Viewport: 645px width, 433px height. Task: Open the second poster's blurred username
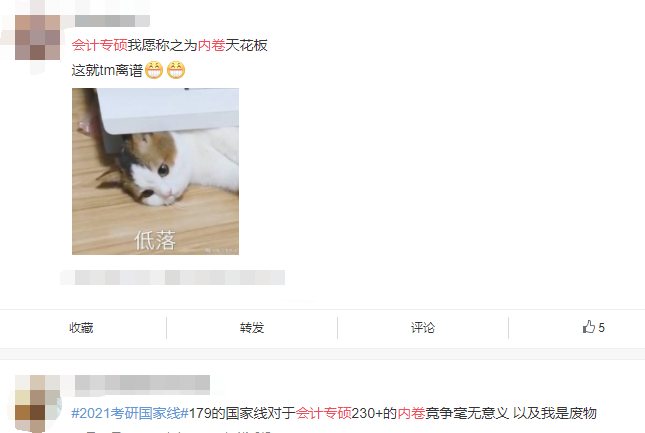[142, 385]
